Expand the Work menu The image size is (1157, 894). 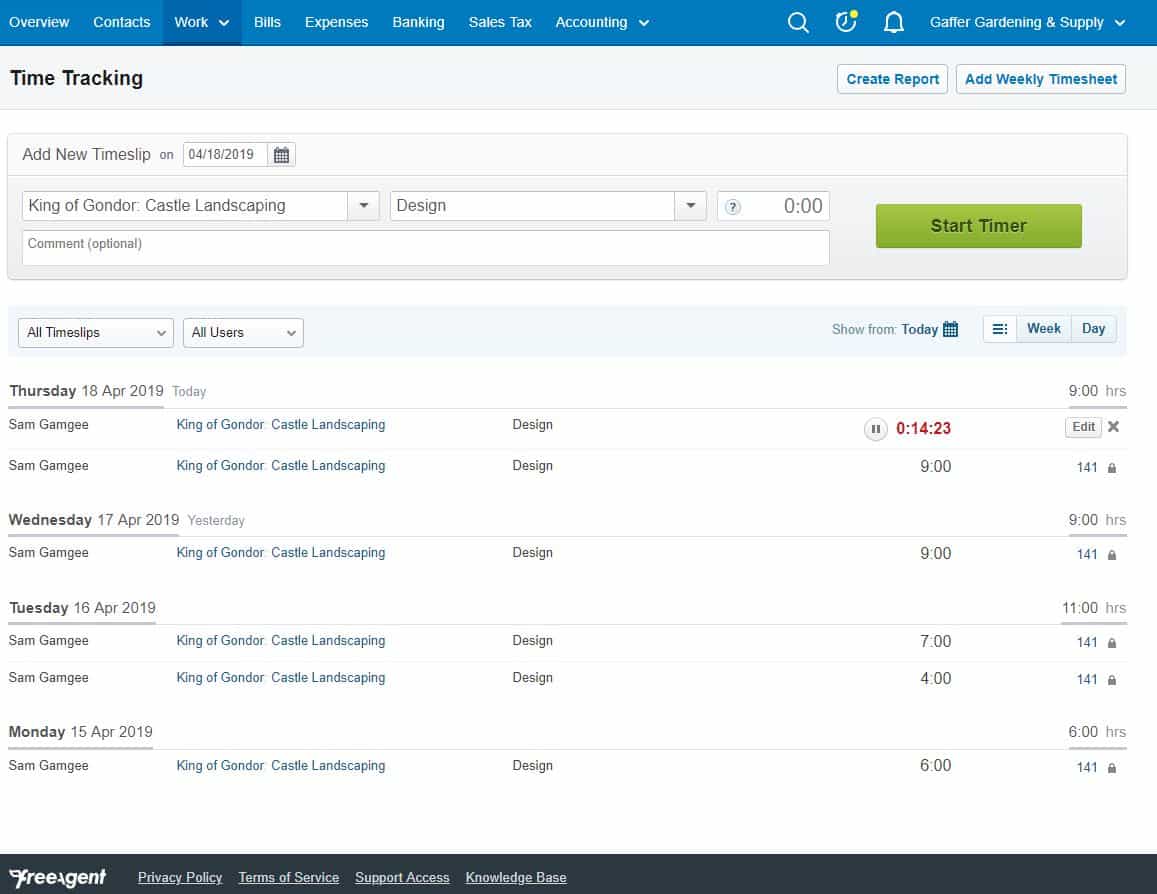pyautogui.click(x=201, y=22)
